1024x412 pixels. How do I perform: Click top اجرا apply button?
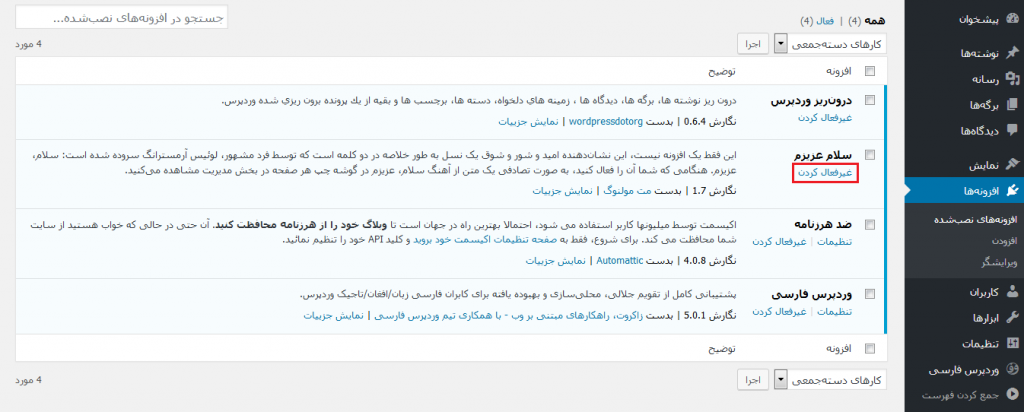click(x=754, y=44)
